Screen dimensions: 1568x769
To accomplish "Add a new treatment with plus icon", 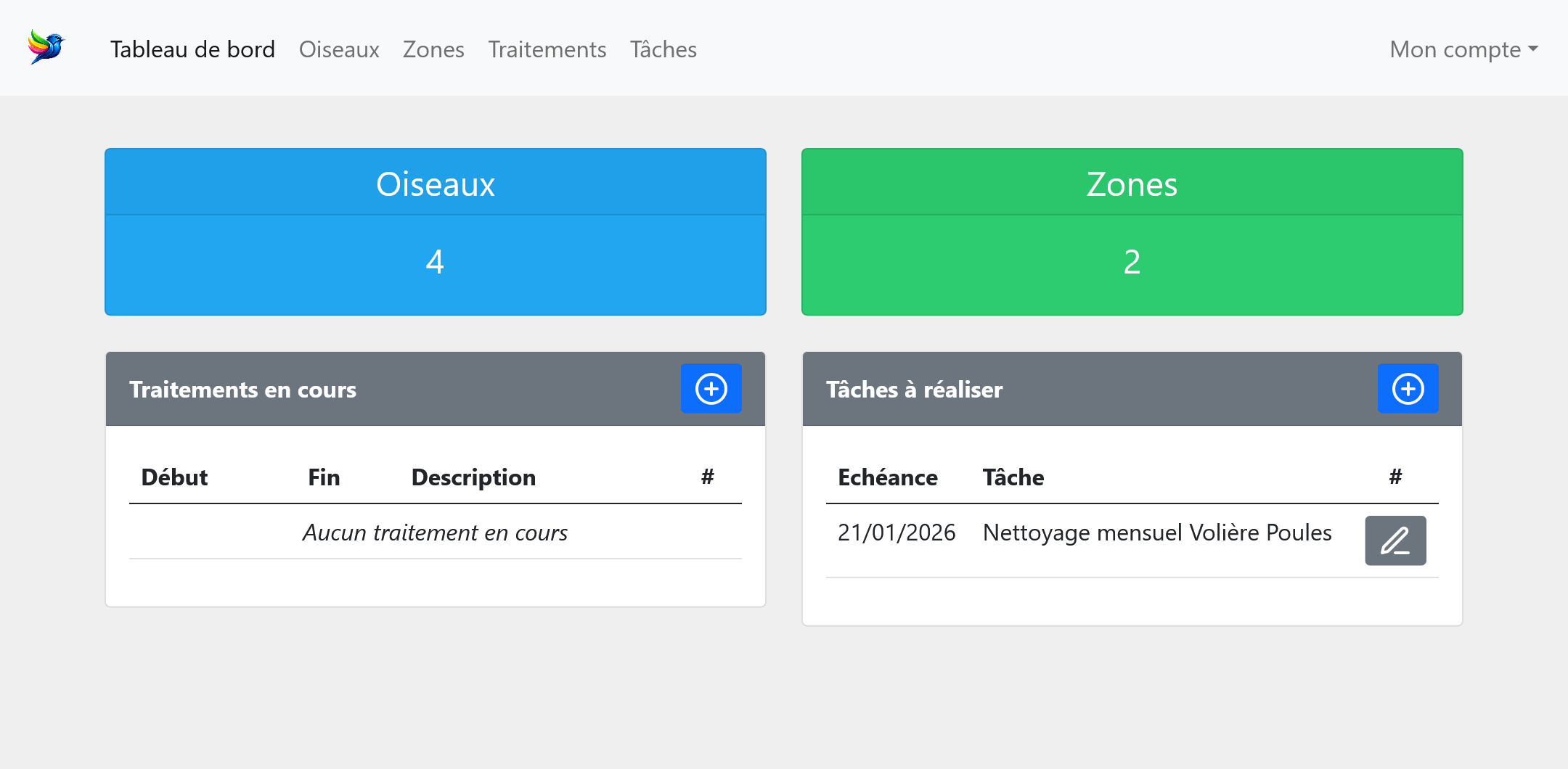I will [711, 389].
